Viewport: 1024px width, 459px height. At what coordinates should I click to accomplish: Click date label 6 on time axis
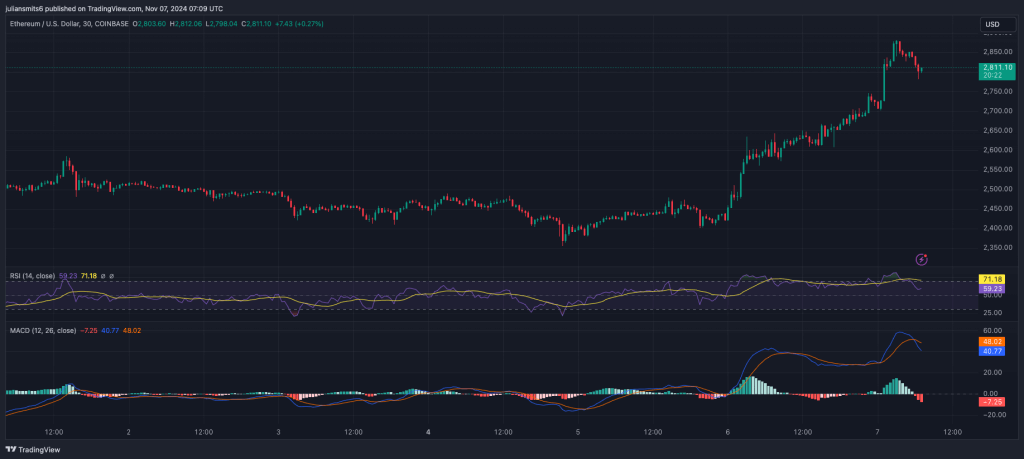click(x=728, y=432)
